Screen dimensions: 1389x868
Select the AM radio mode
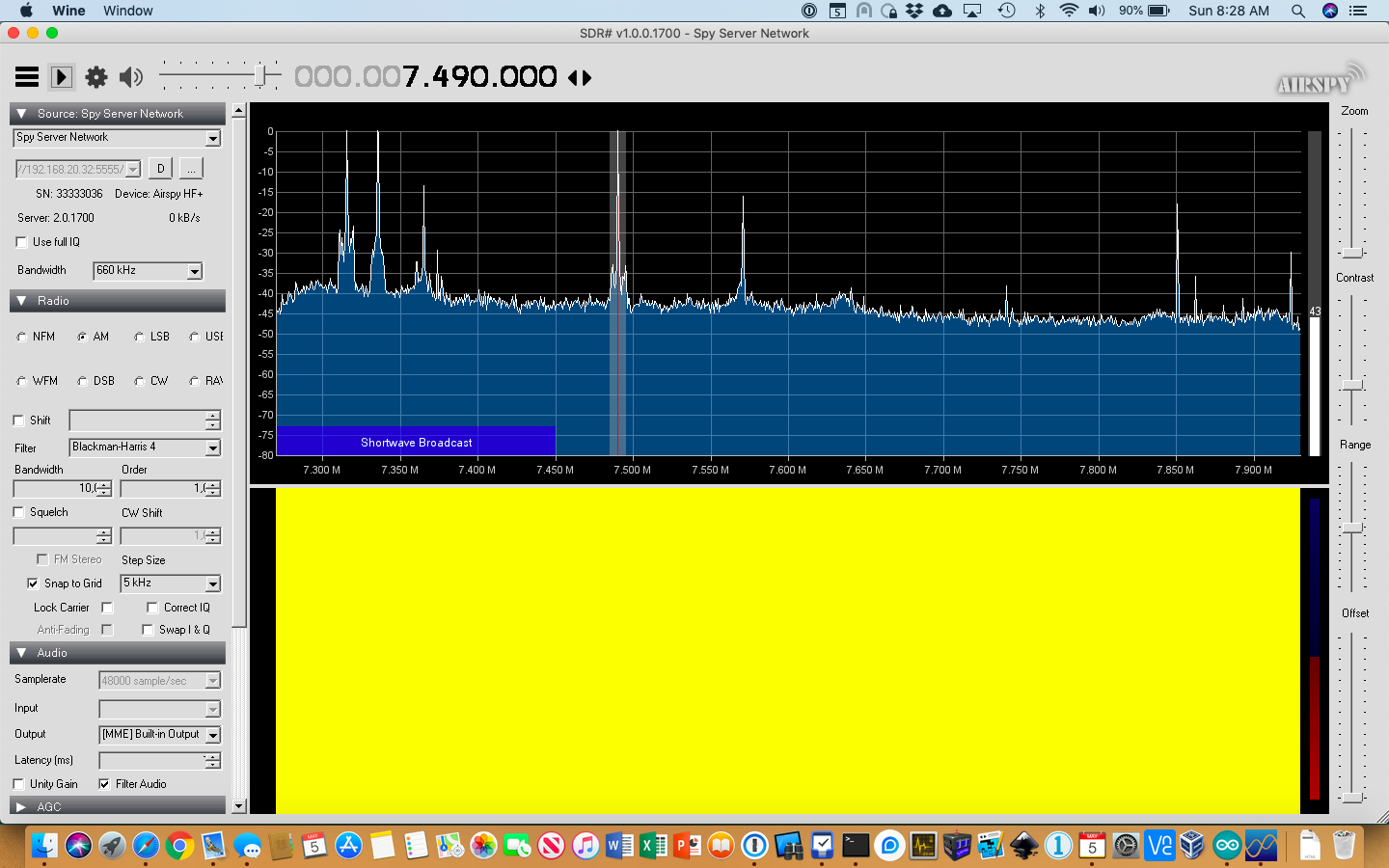click(82, 337)
